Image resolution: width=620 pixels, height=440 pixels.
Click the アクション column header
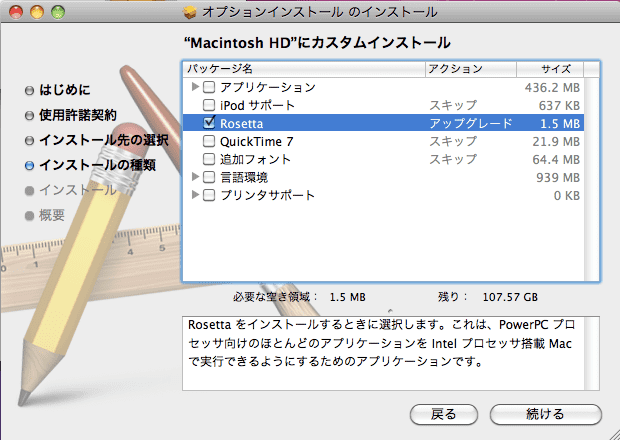pyautogui.click(x=471, y=69)
